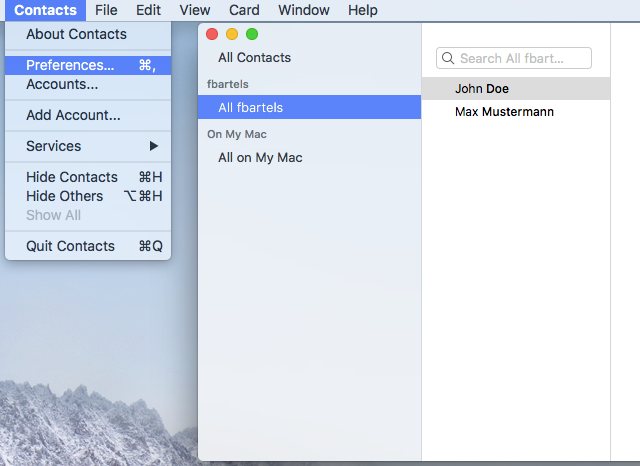Select All Contacts in the sidebar
640x466 pixels.
pyautogui.click(x=309, y=58)
